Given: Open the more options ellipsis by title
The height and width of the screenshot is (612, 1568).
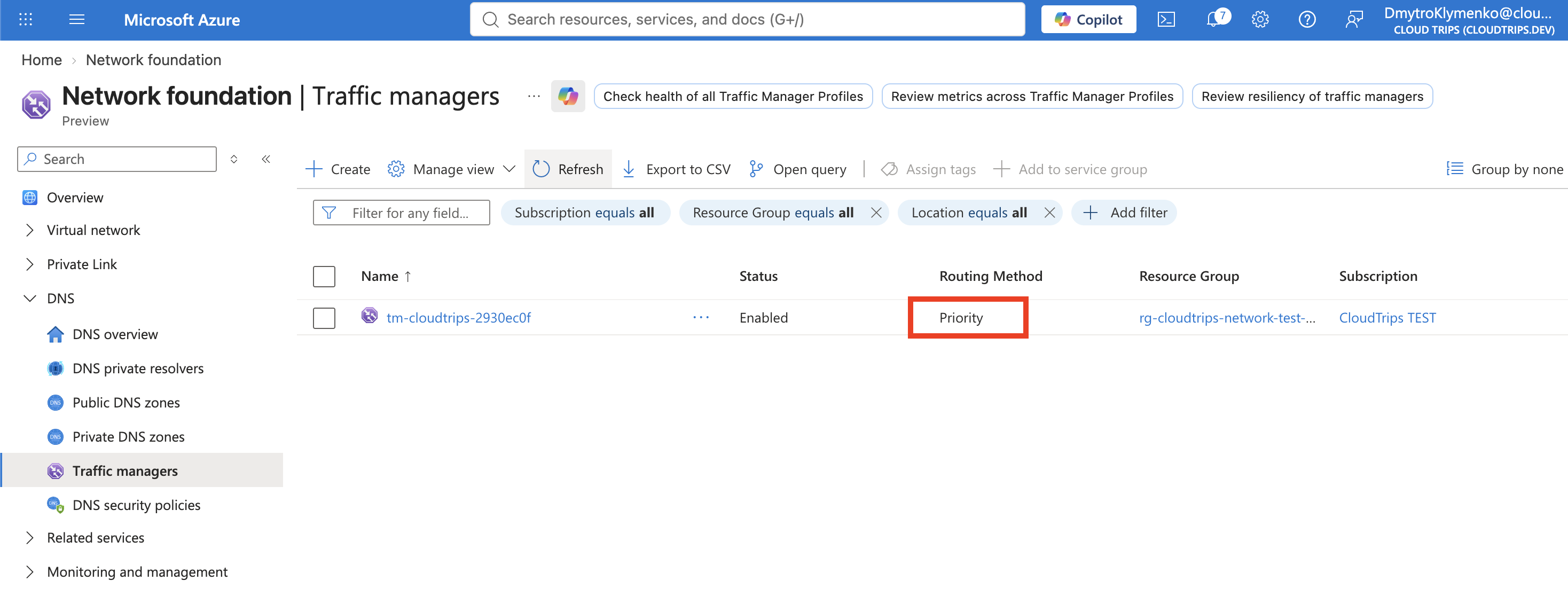Looking at the screenshot, I should [x=534, y=96].
